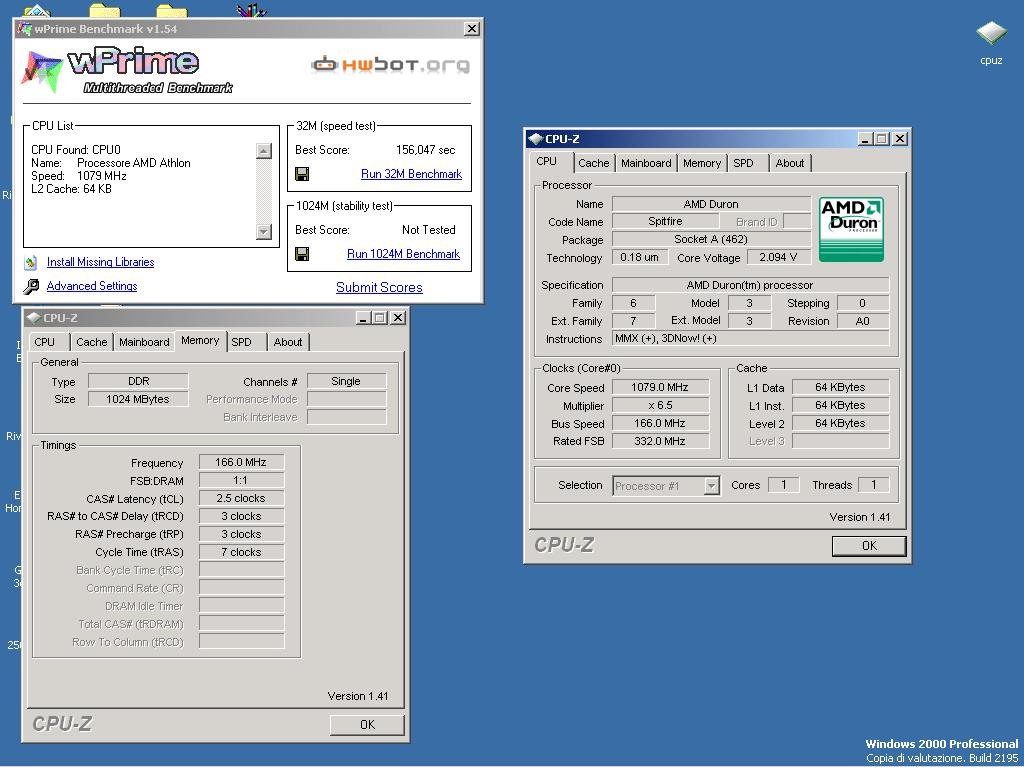Click the Rated FSB 332.0 MHz field

point(660,441)
